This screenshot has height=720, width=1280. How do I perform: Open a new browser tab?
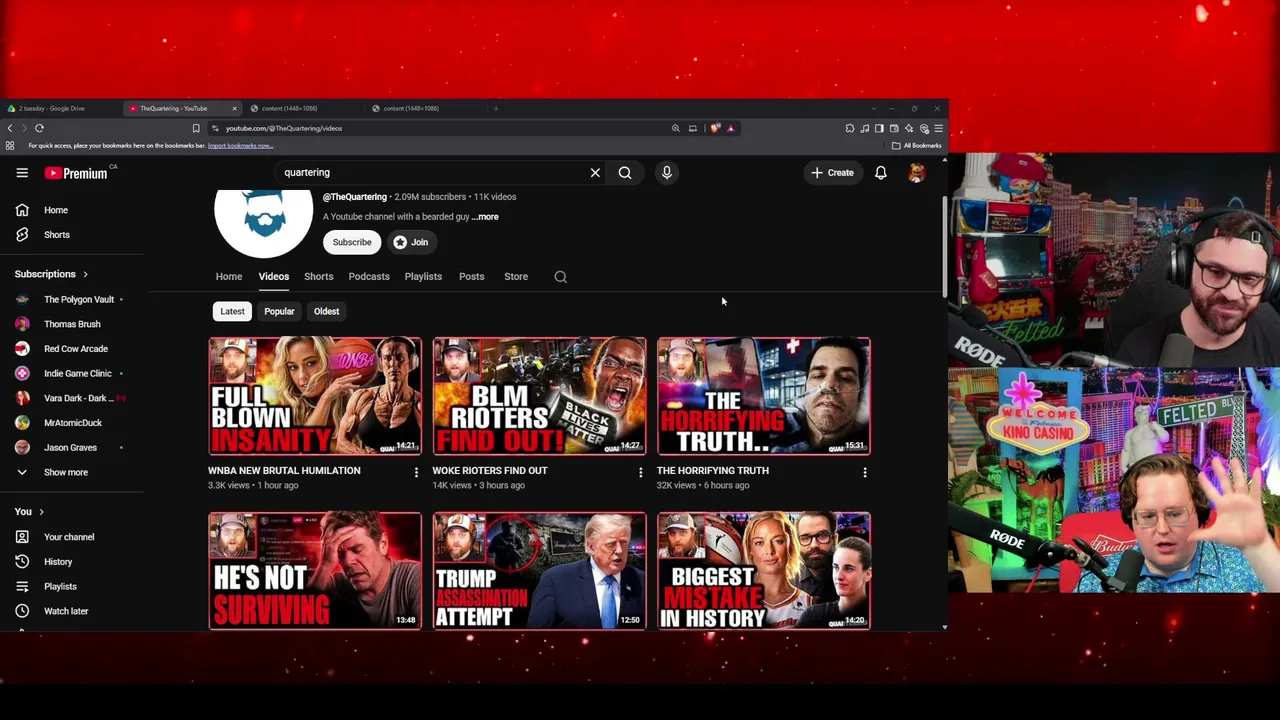pyautogui.click(x=496, y=108)
